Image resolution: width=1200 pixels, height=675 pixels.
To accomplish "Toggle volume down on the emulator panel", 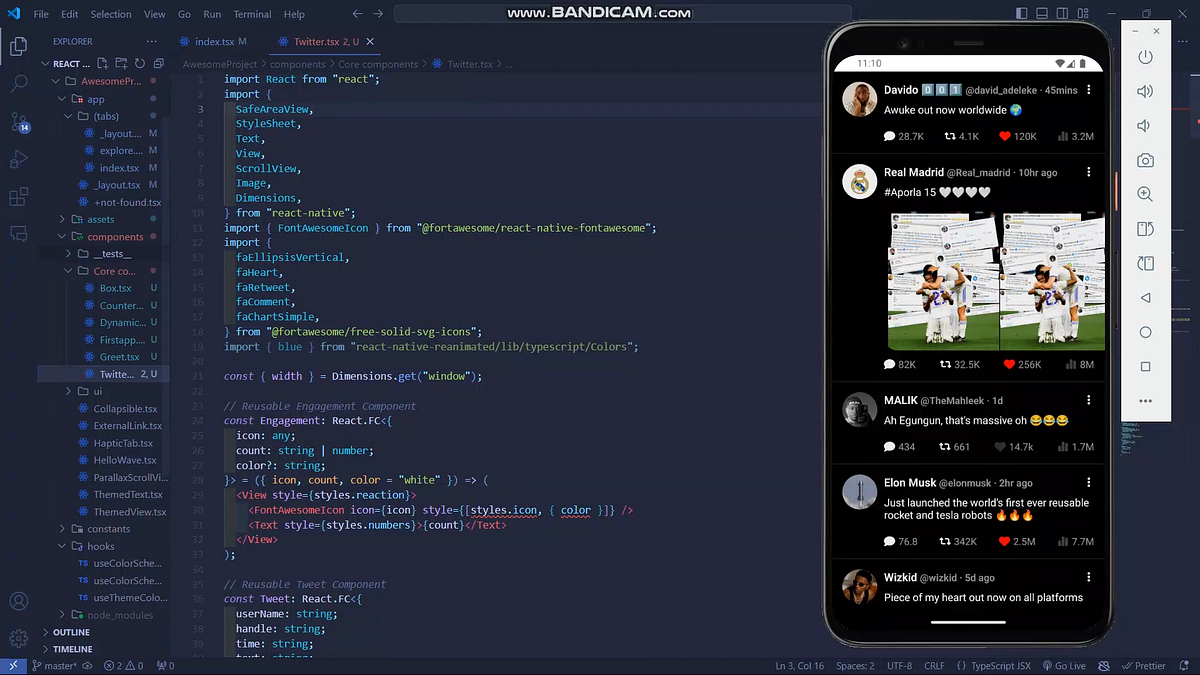I will click(1144, 125).
